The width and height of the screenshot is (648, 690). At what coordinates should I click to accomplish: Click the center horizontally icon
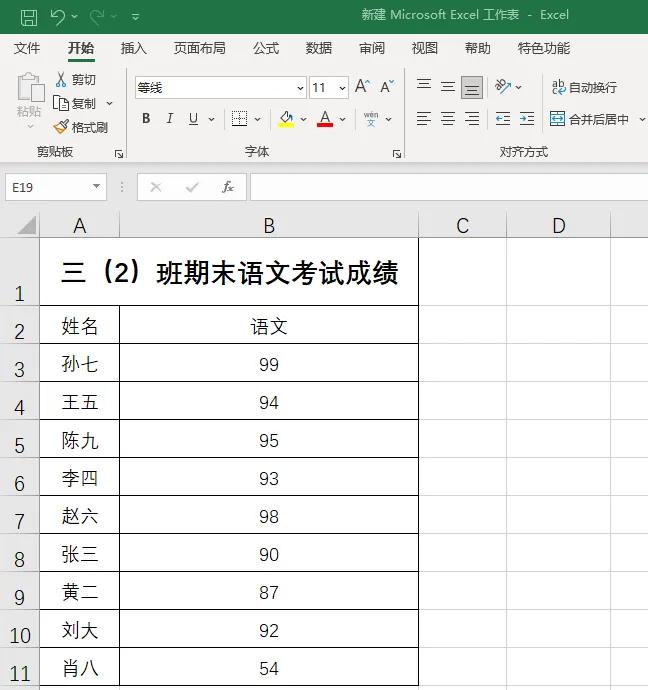(448, 119)
